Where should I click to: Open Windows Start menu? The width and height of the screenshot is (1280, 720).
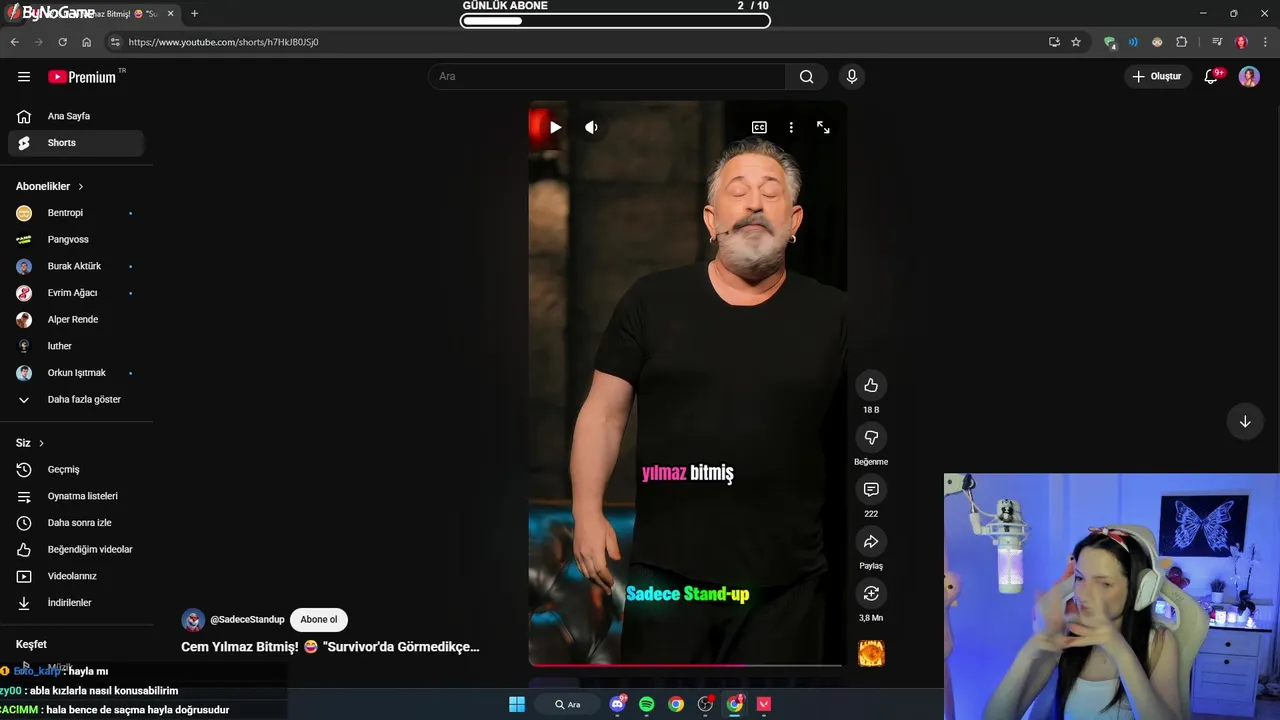pos(517,704)
